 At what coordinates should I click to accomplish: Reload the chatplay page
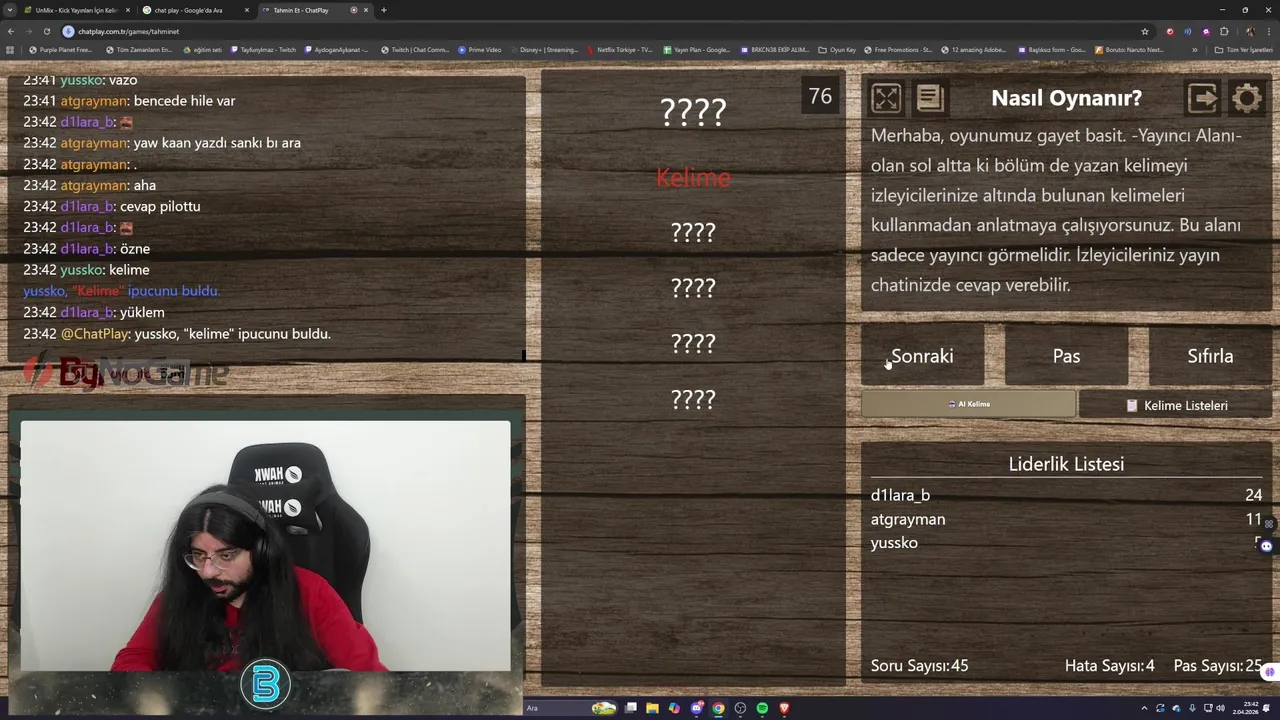coord(46,31)
